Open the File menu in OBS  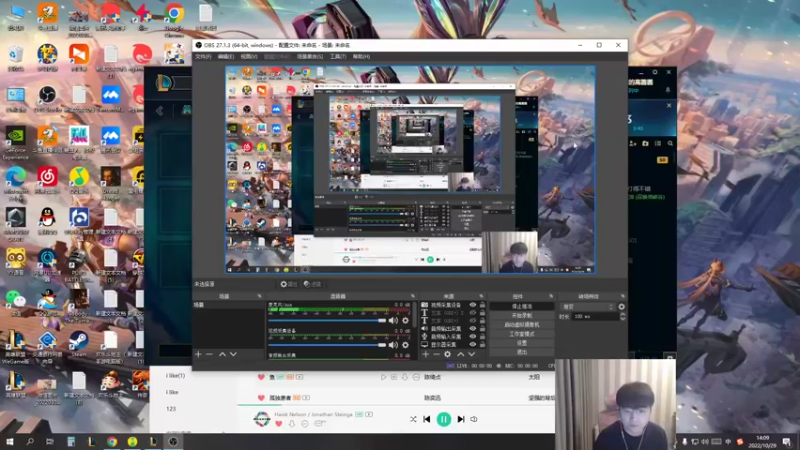click(203, 57)
